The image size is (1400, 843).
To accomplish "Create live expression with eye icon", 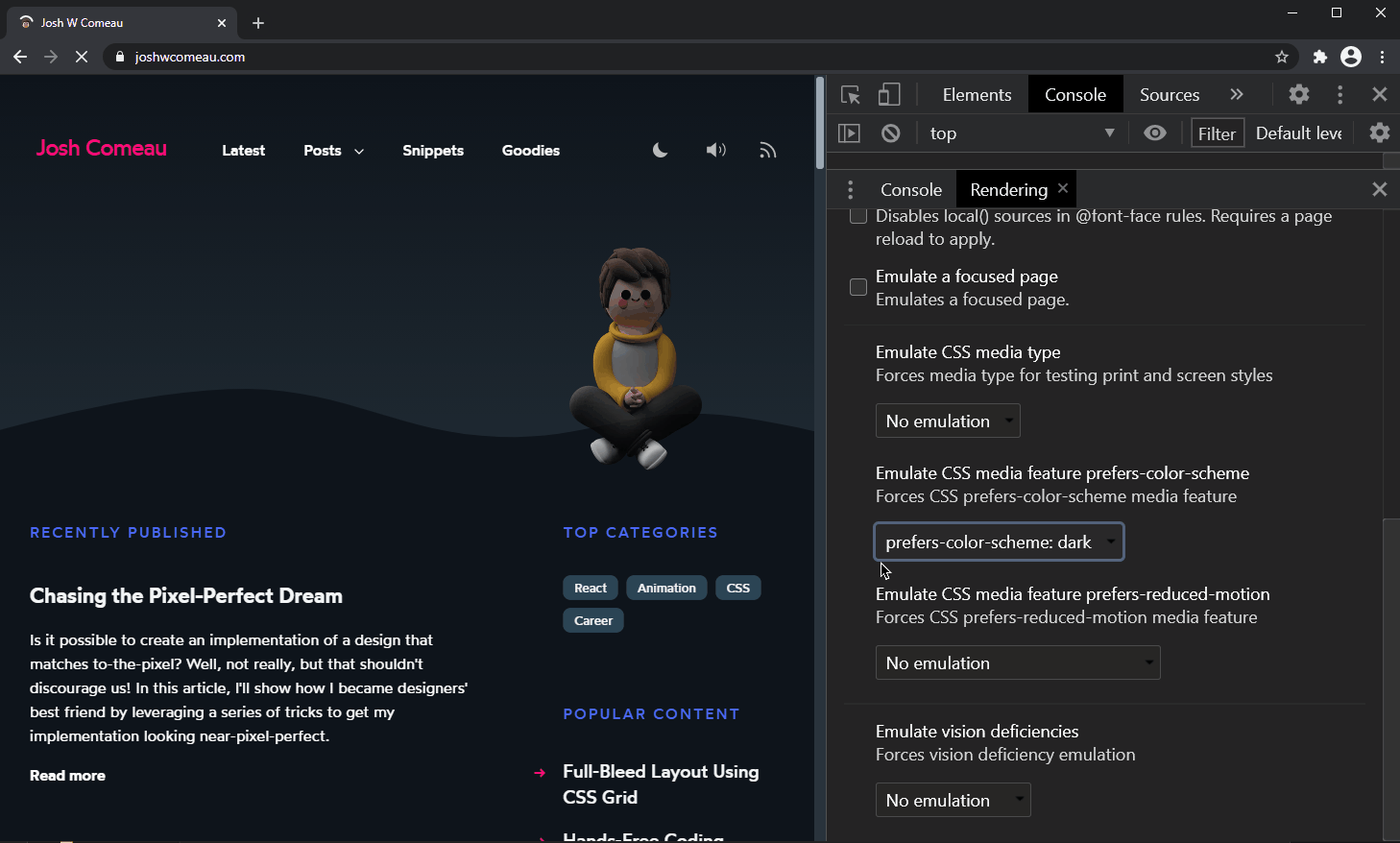I will pyautogui.click(x=1155, y=132).
